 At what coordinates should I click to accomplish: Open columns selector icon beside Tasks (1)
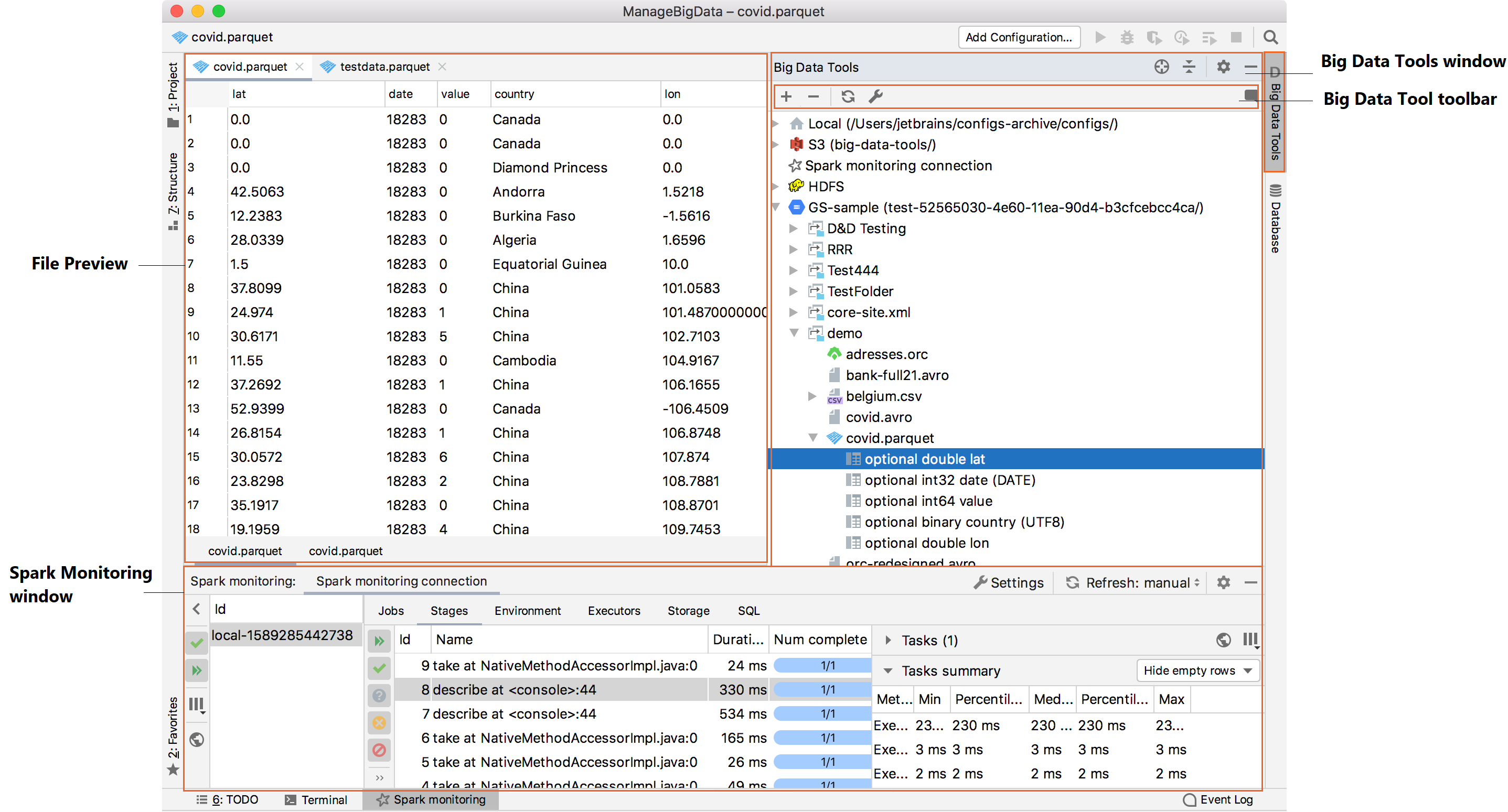pyautogui.click(x=1250, y=640)
